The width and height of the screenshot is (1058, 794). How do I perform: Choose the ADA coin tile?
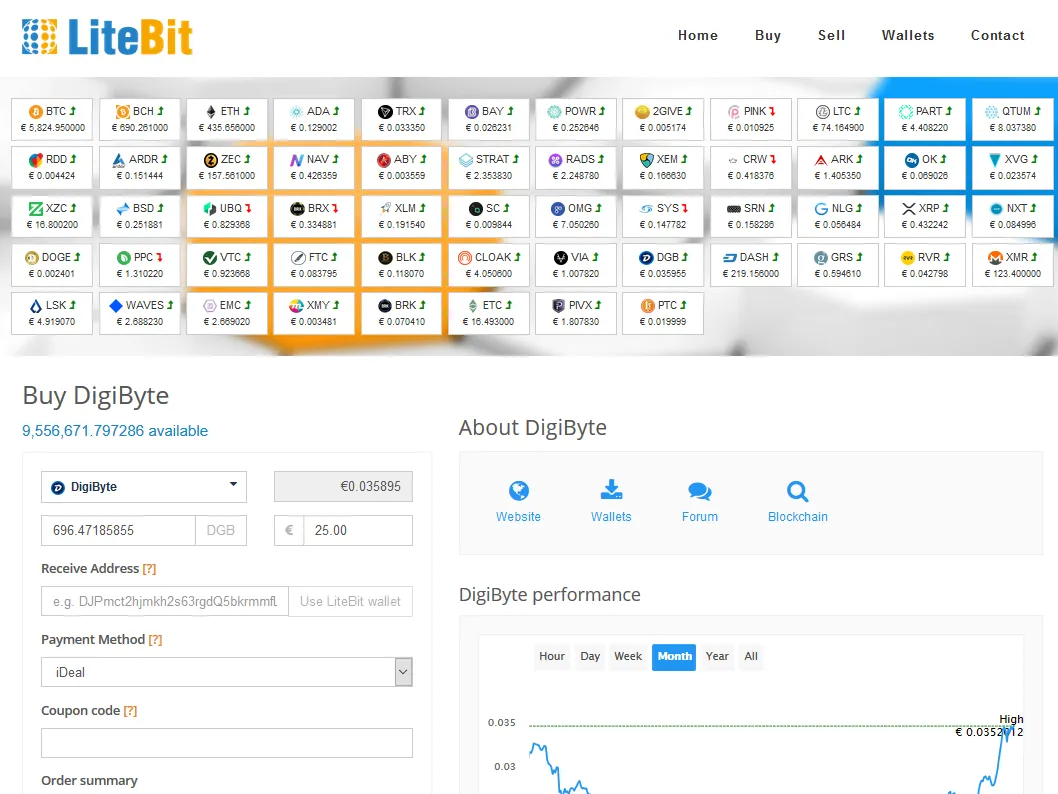[314, 119]
